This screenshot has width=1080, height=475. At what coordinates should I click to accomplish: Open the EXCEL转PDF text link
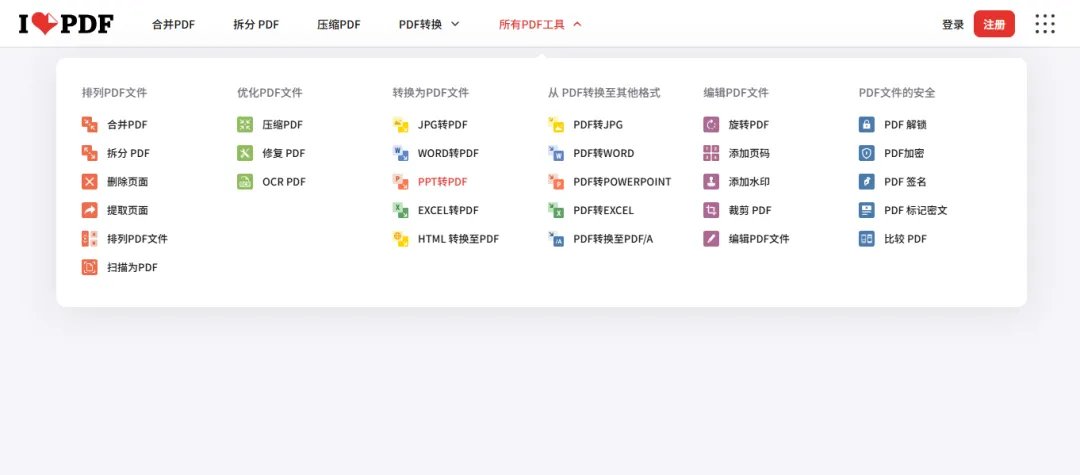click(448, 210)
